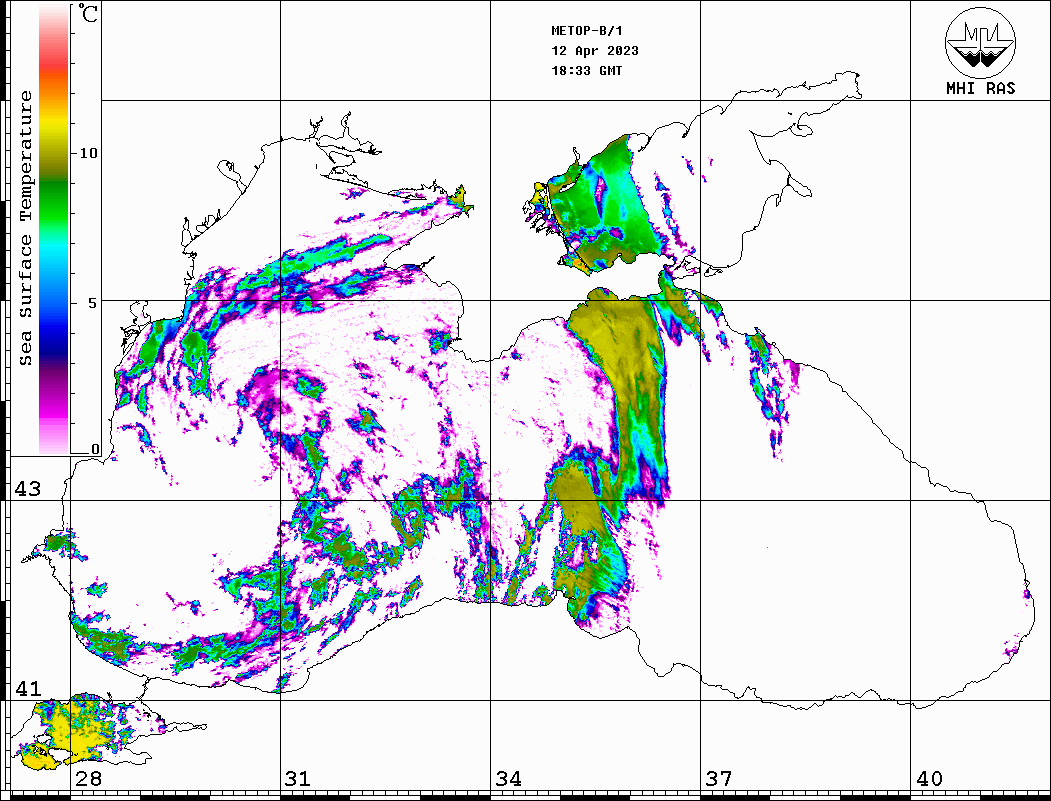Click longitude label '40'

pyautogui.click(x=929, y=778)
